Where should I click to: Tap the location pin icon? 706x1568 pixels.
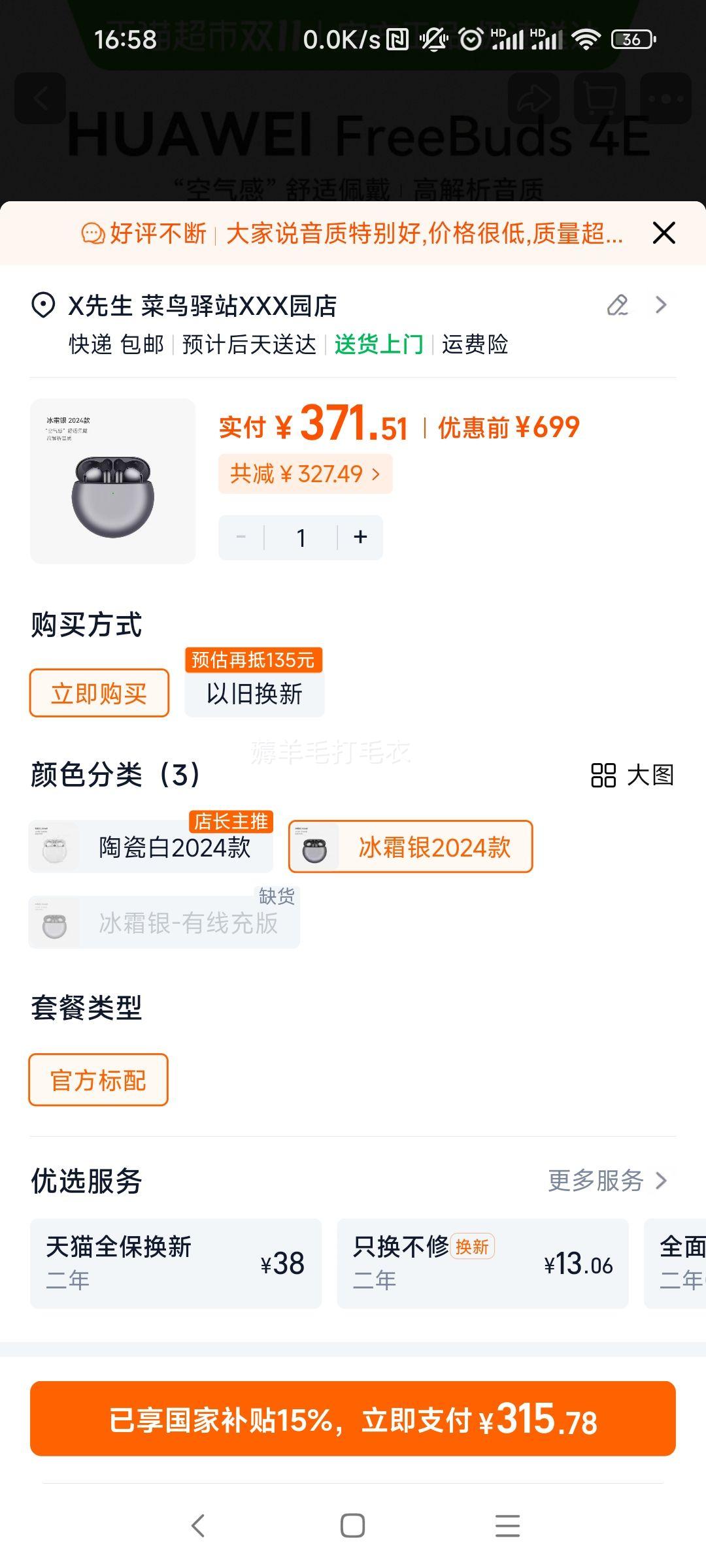point(43,305)
